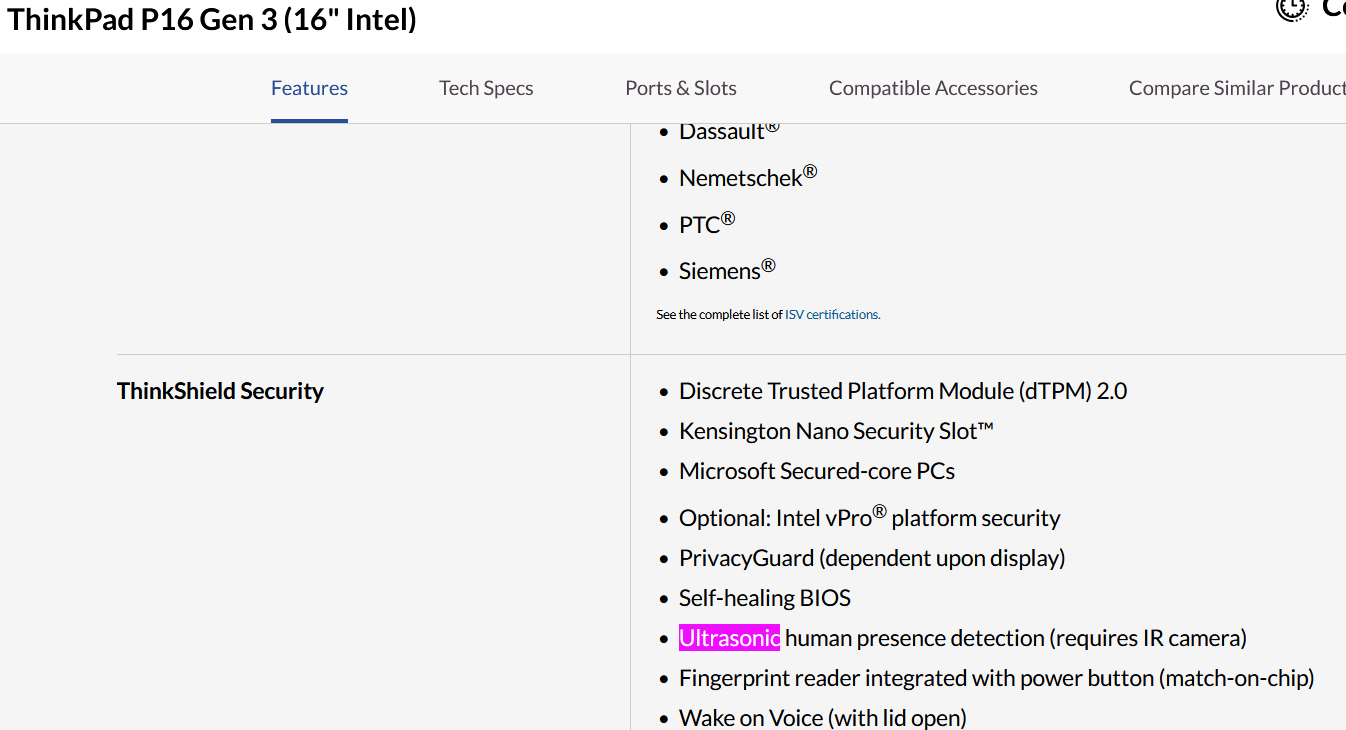1346x730 pixels.
Task: Click the highlighted word Ultrasonic
Action: click(x=729, y=638)
